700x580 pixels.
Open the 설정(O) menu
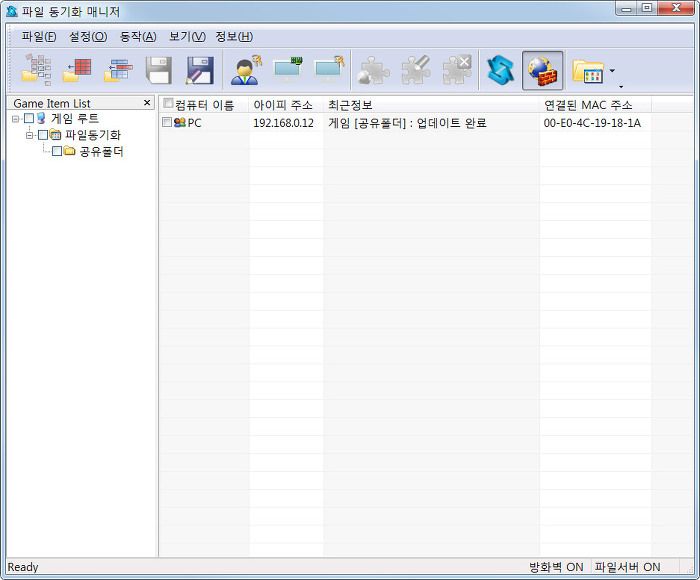pyautogui.click(x=88, y=37)
